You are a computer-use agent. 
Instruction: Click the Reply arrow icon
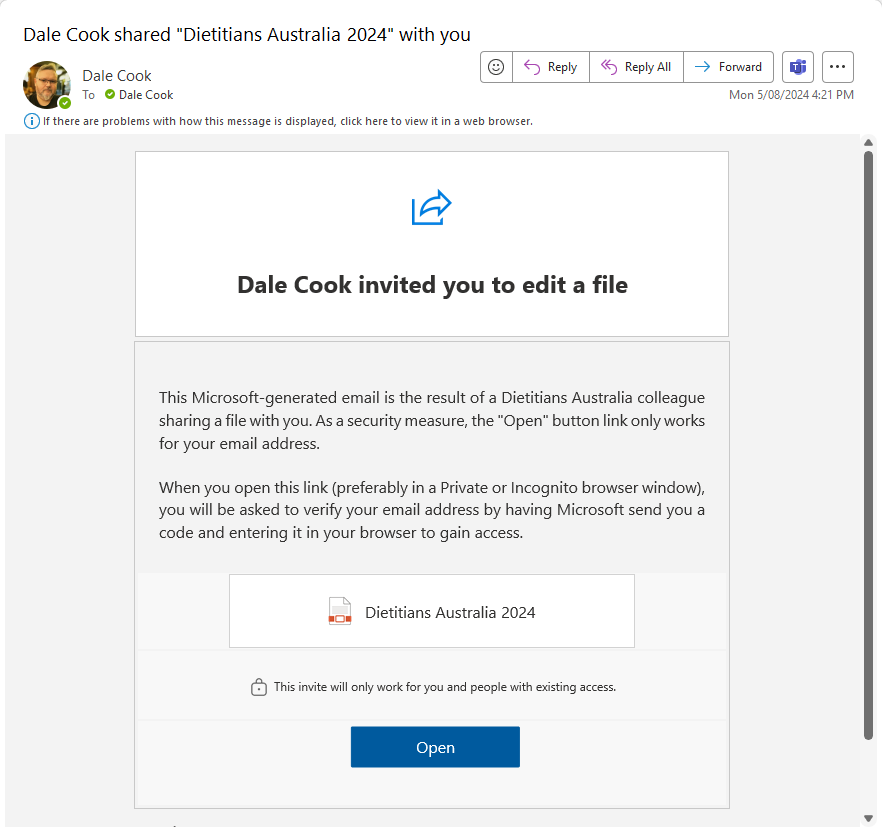530,66
